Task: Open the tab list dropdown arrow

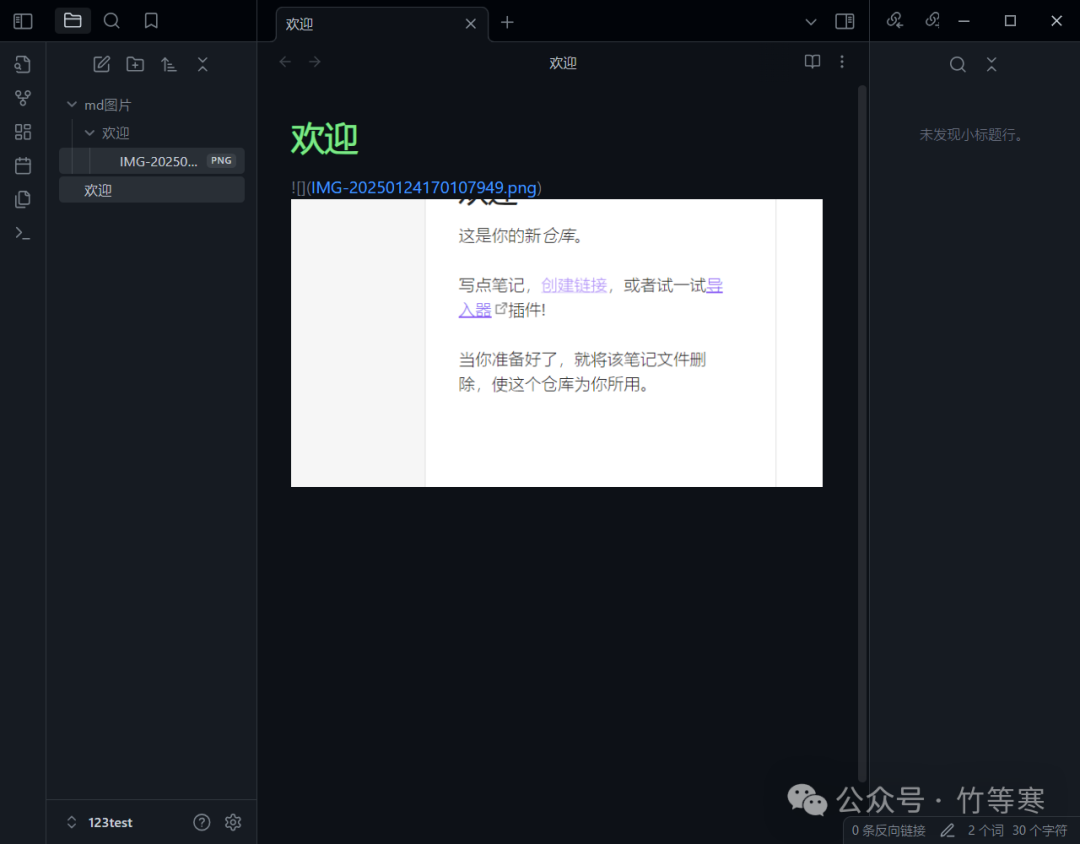Action: [812, 22]
